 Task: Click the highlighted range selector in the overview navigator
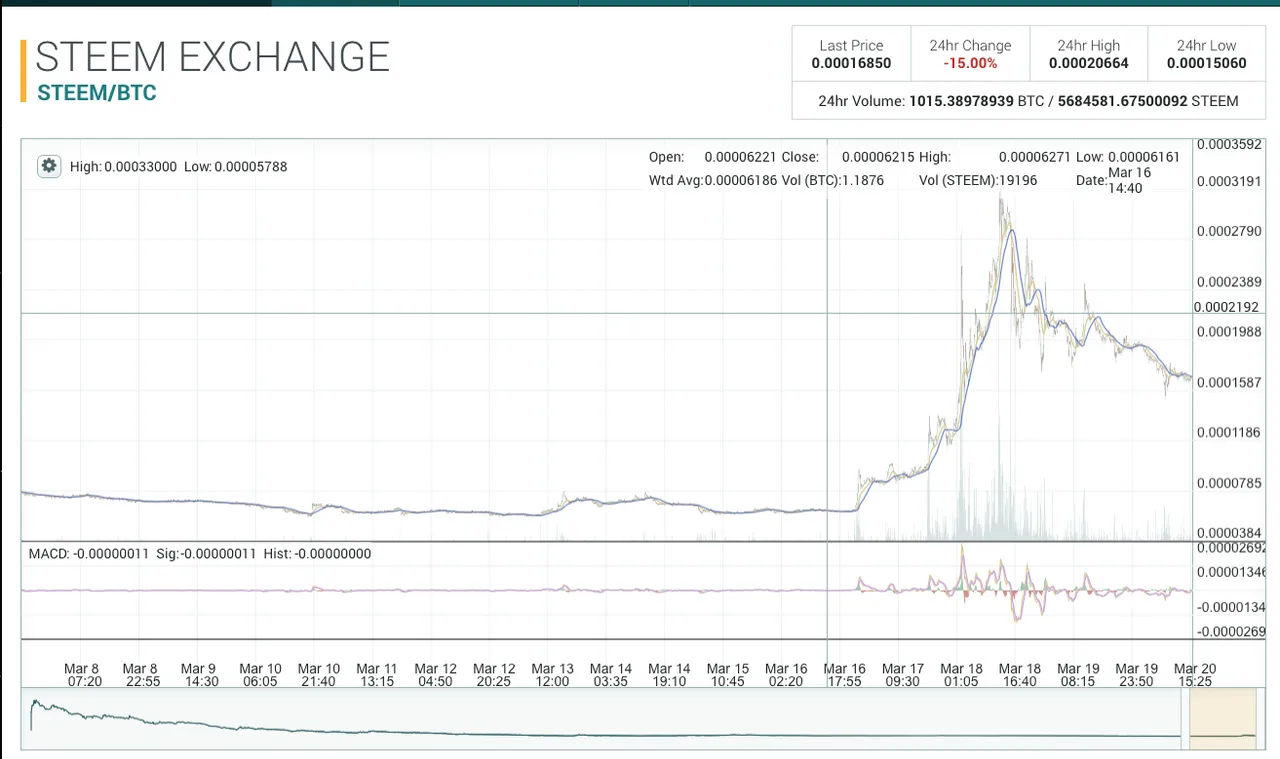pyautogui.click(x=1221, y=718)
